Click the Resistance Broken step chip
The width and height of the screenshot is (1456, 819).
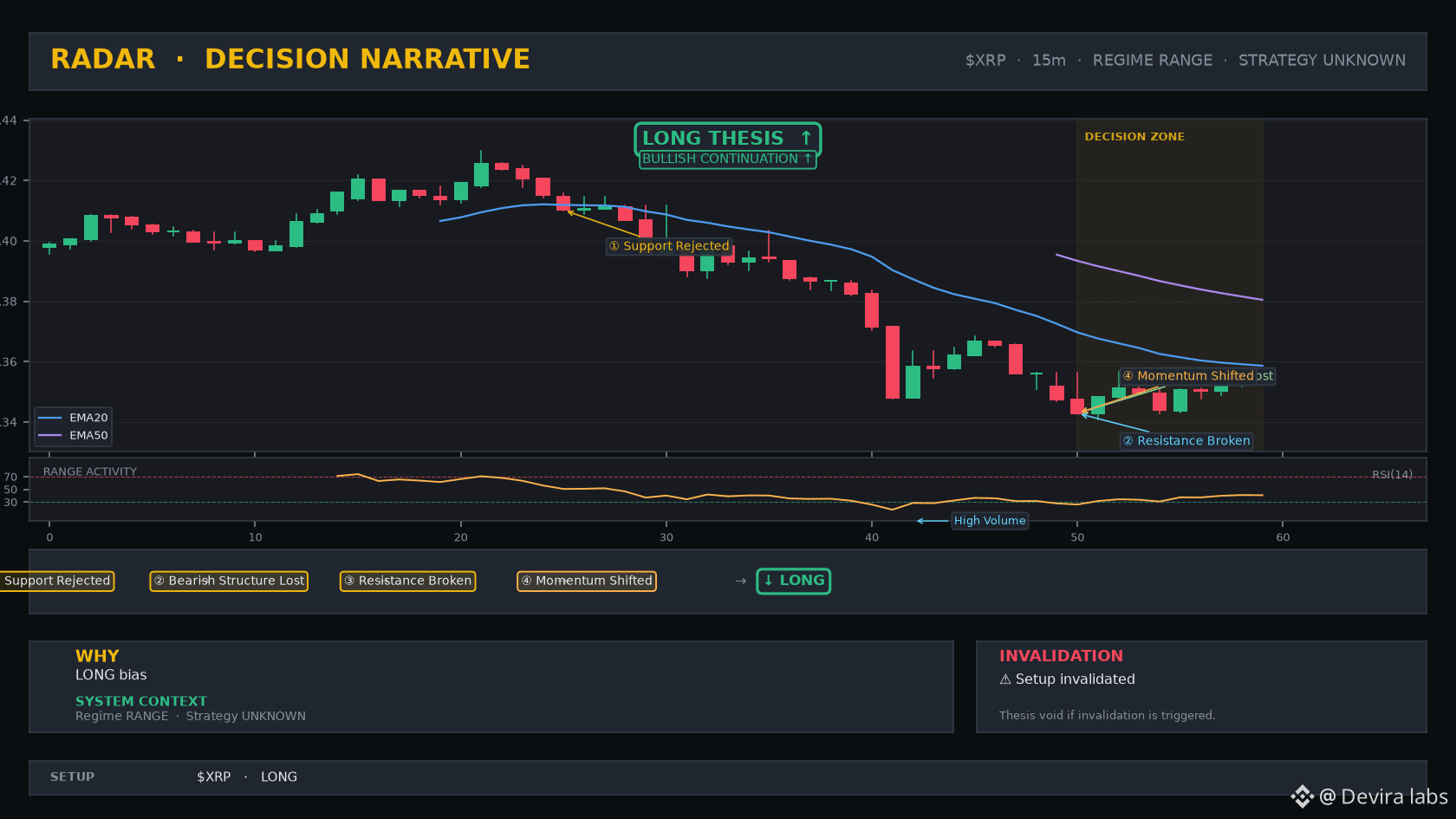pos(407,581)
